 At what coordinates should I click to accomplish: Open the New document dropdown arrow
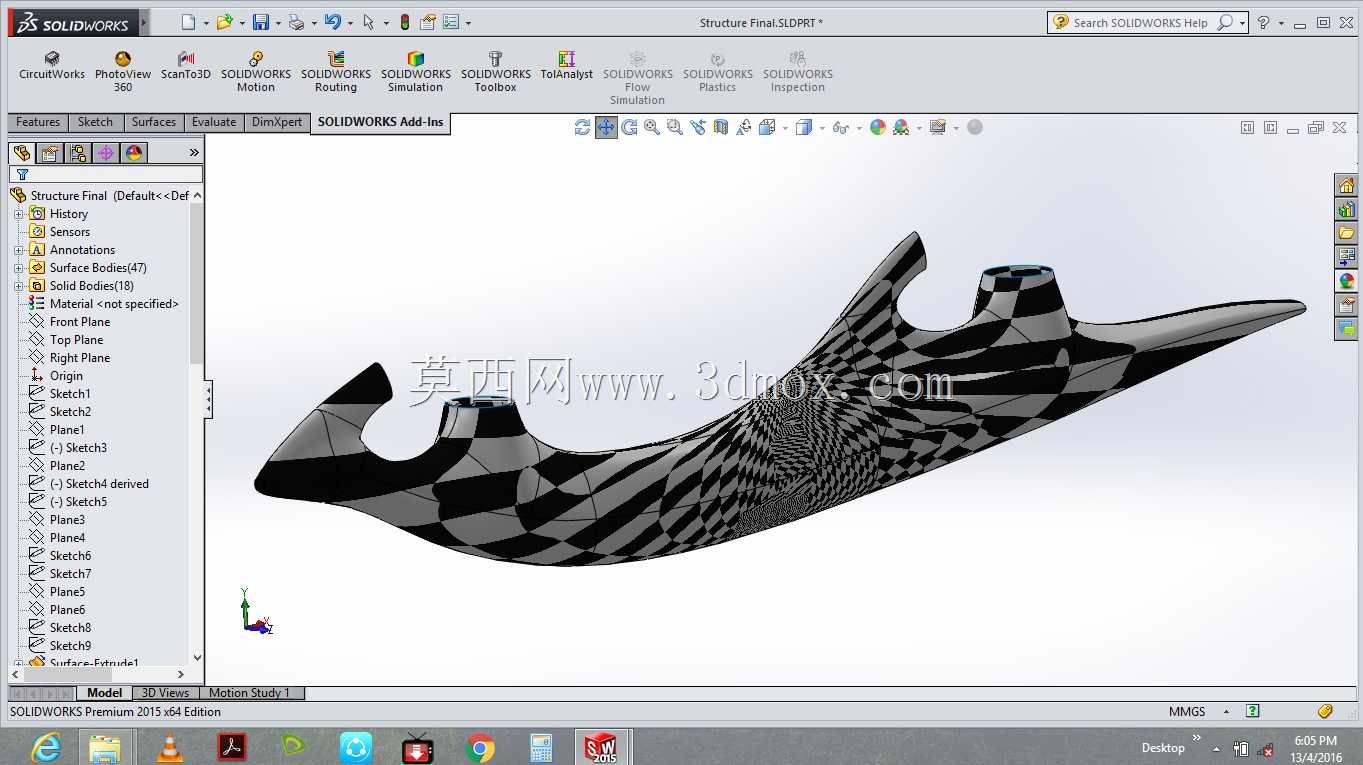[206, 23]
